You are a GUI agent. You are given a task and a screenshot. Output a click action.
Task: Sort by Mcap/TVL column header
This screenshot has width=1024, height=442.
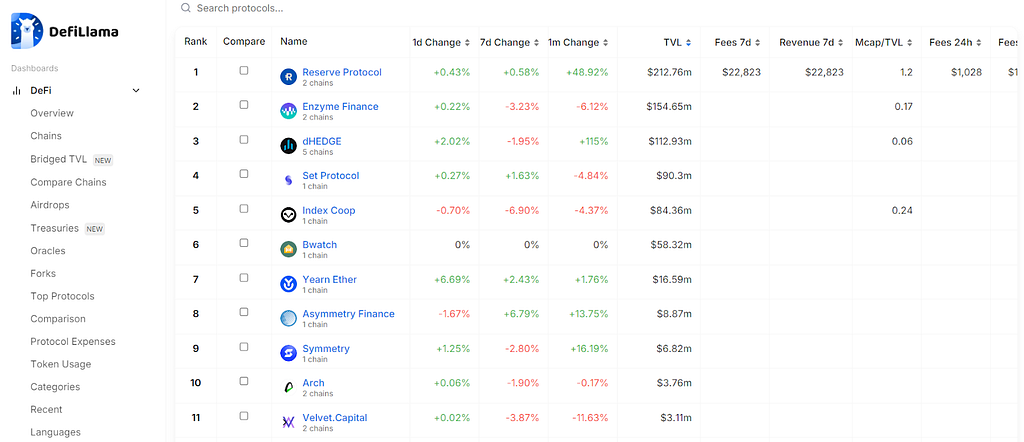(x=884, y=42)
